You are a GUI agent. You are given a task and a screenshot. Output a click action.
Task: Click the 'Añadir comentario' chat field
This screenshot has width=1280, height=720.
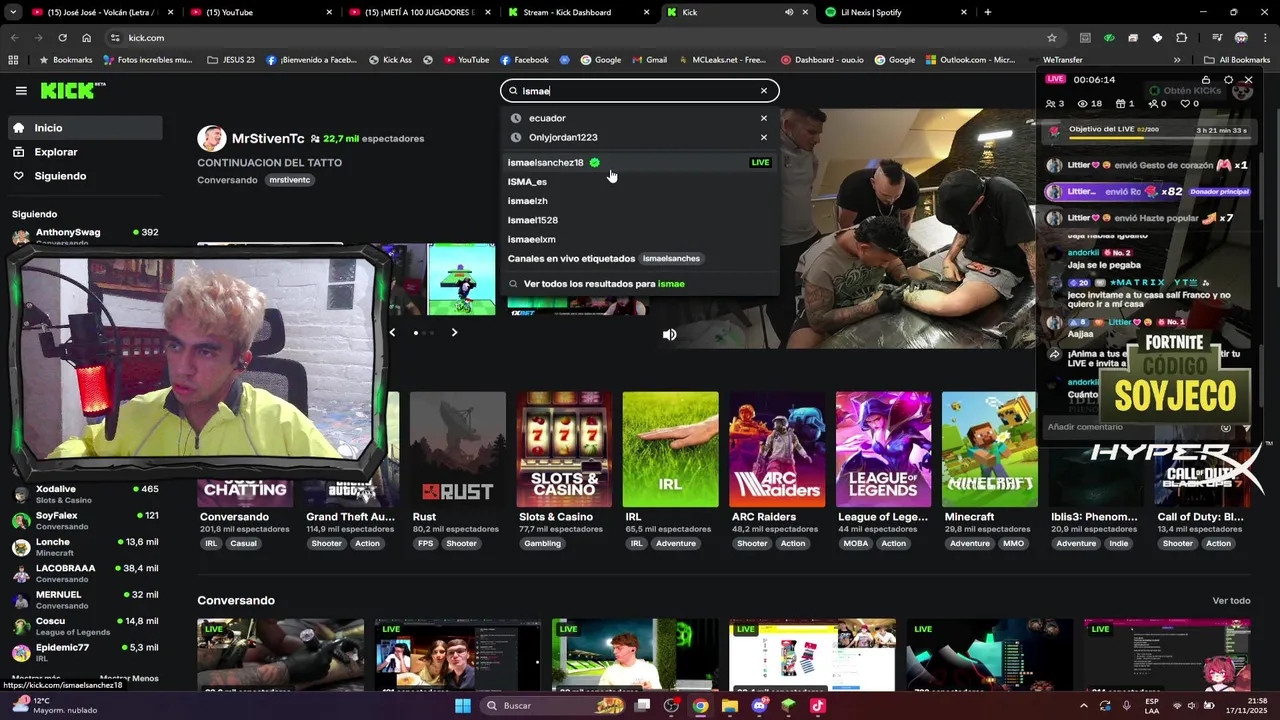1130,427
